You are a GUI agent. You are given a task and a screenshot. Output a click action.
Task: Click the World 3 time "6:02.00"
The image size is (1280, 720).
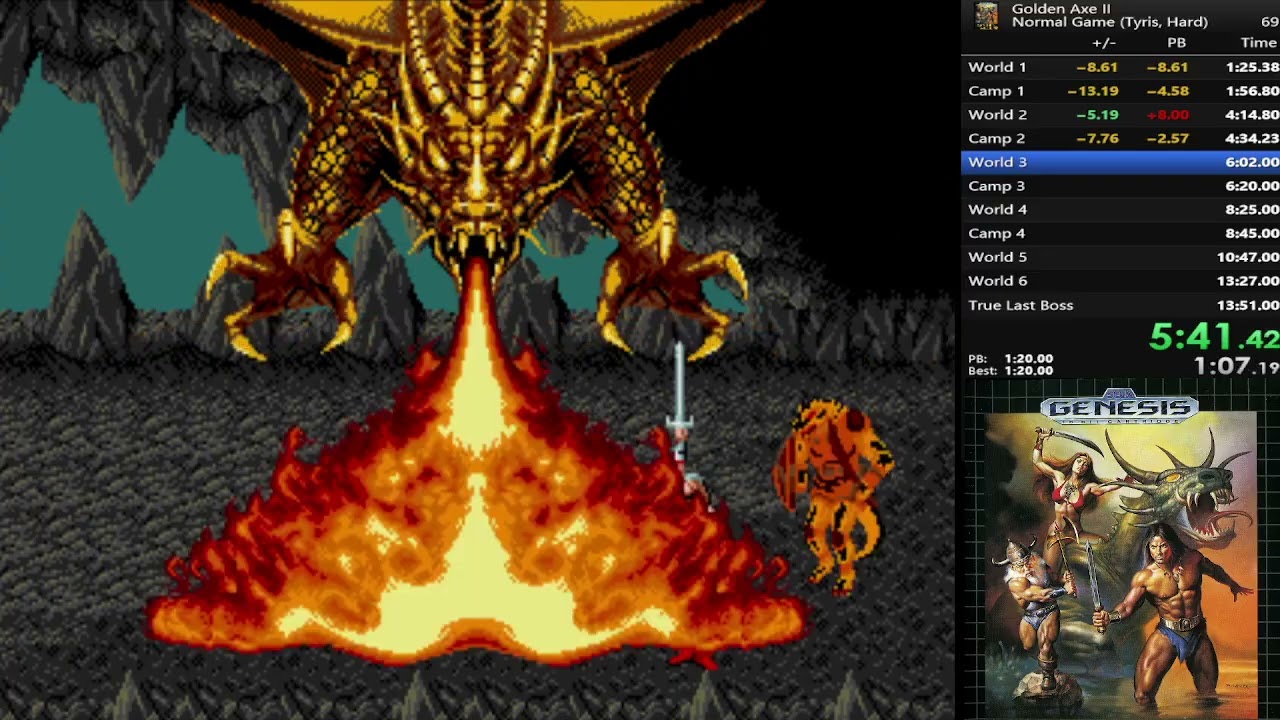(1252, 162)
